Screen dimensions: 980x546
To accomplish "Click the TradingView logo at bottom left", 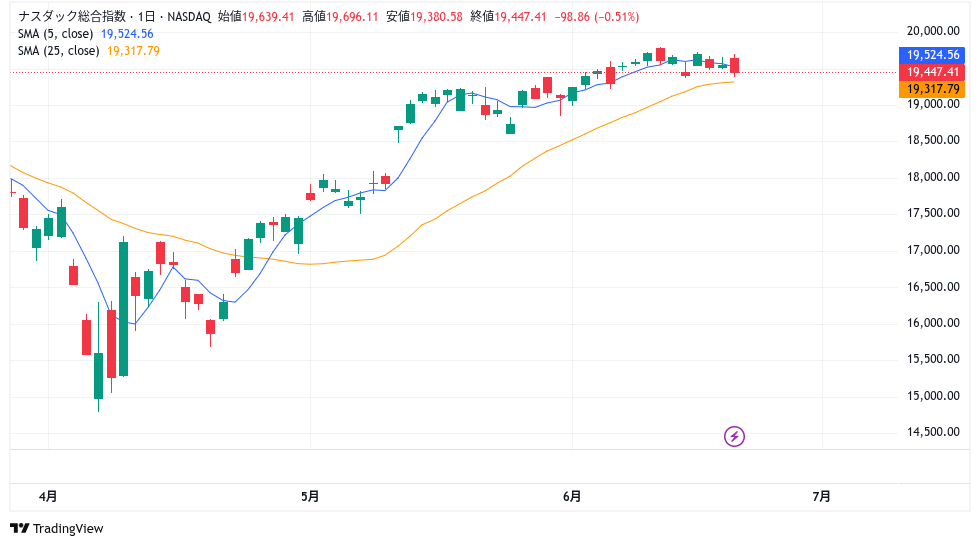I will [57, 529].
